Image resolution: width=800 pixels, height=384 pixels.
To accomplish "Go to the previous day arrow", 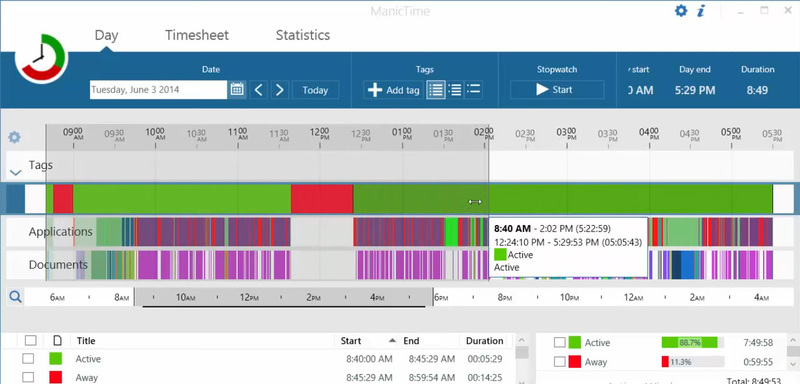I will 259,90.
